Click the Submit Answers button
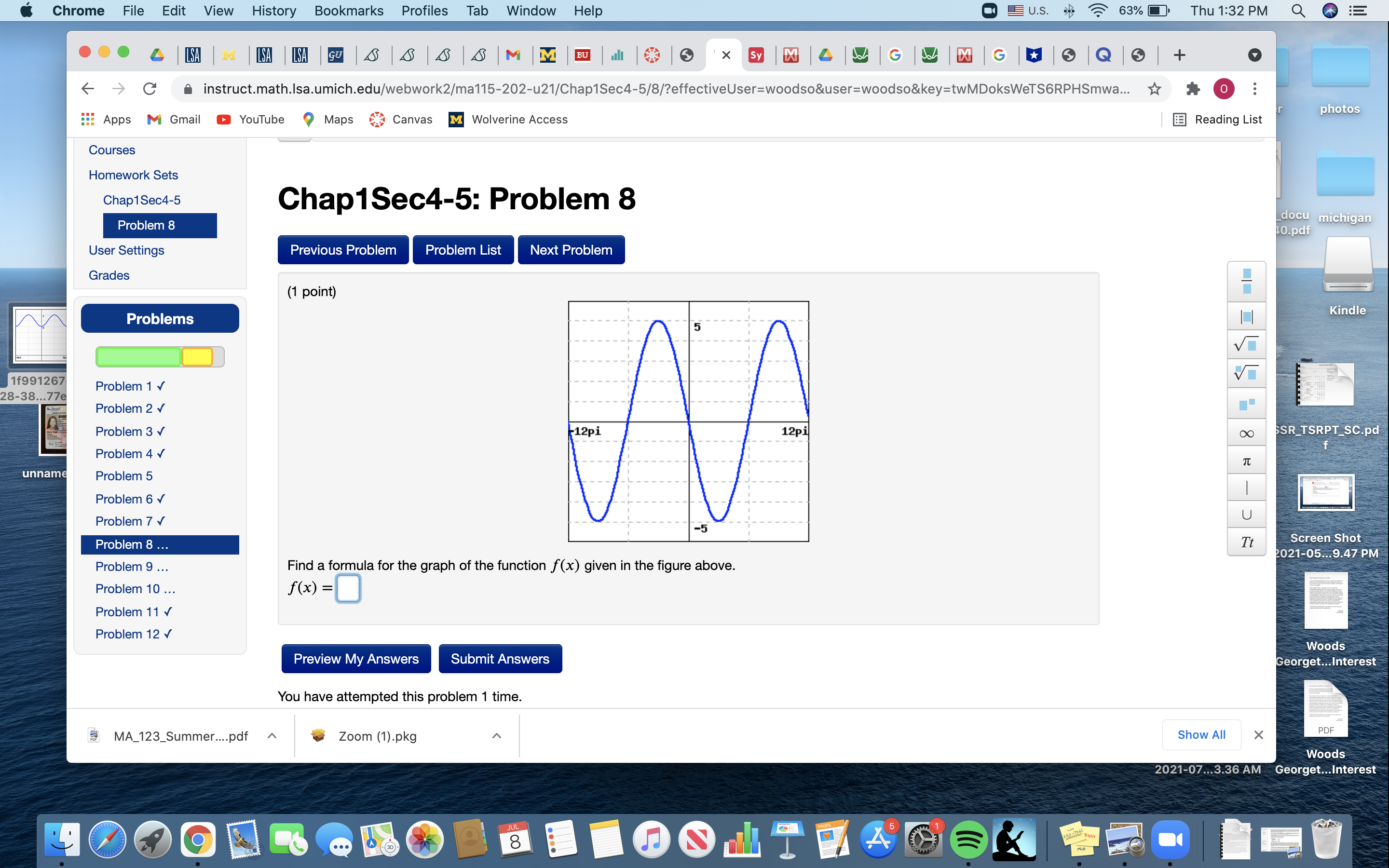Screen dimensions: 1389x868 [499, 658]
